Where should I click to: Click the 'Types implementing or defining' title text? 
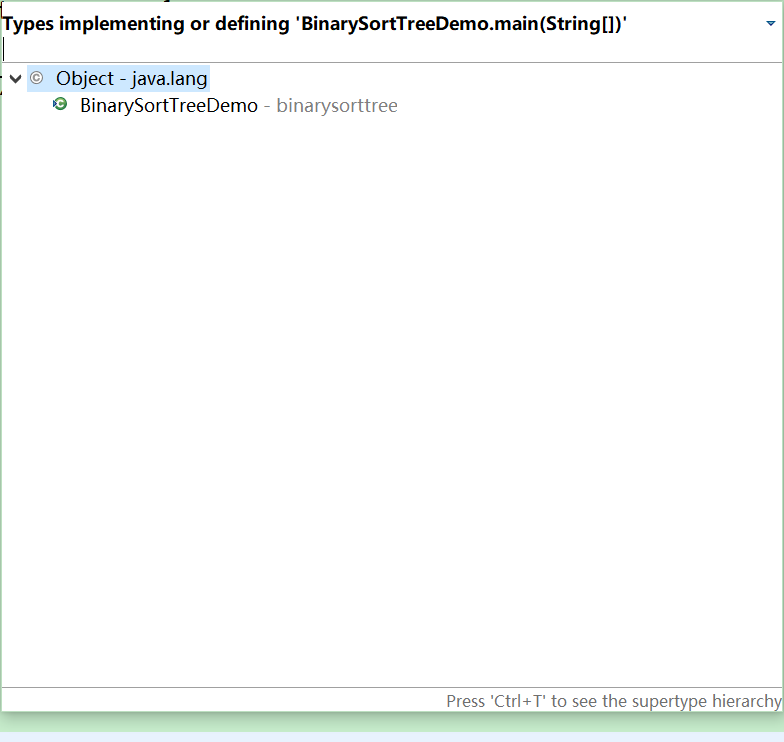(314, 24)
